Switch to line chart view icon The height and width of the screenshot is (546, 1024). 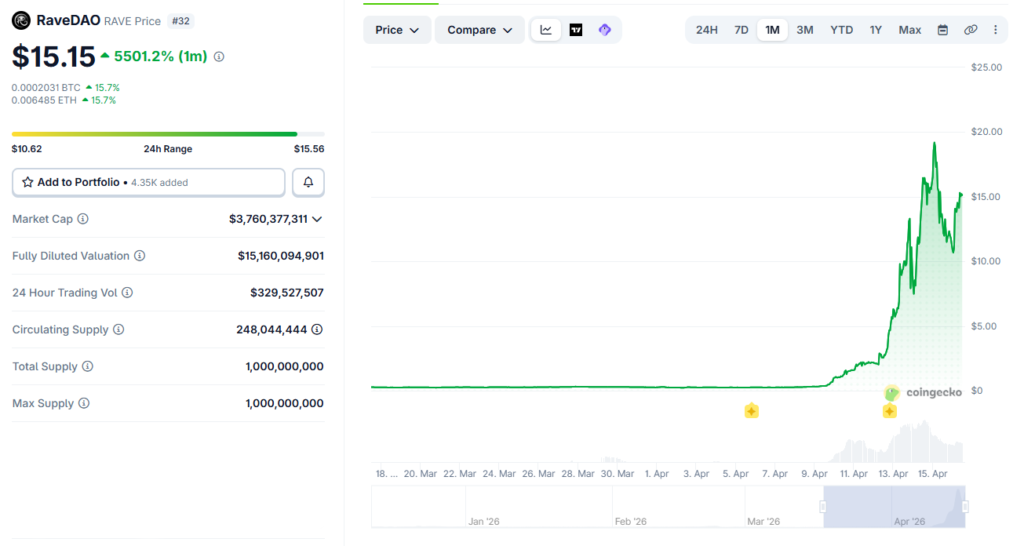[x=546, y=30]
